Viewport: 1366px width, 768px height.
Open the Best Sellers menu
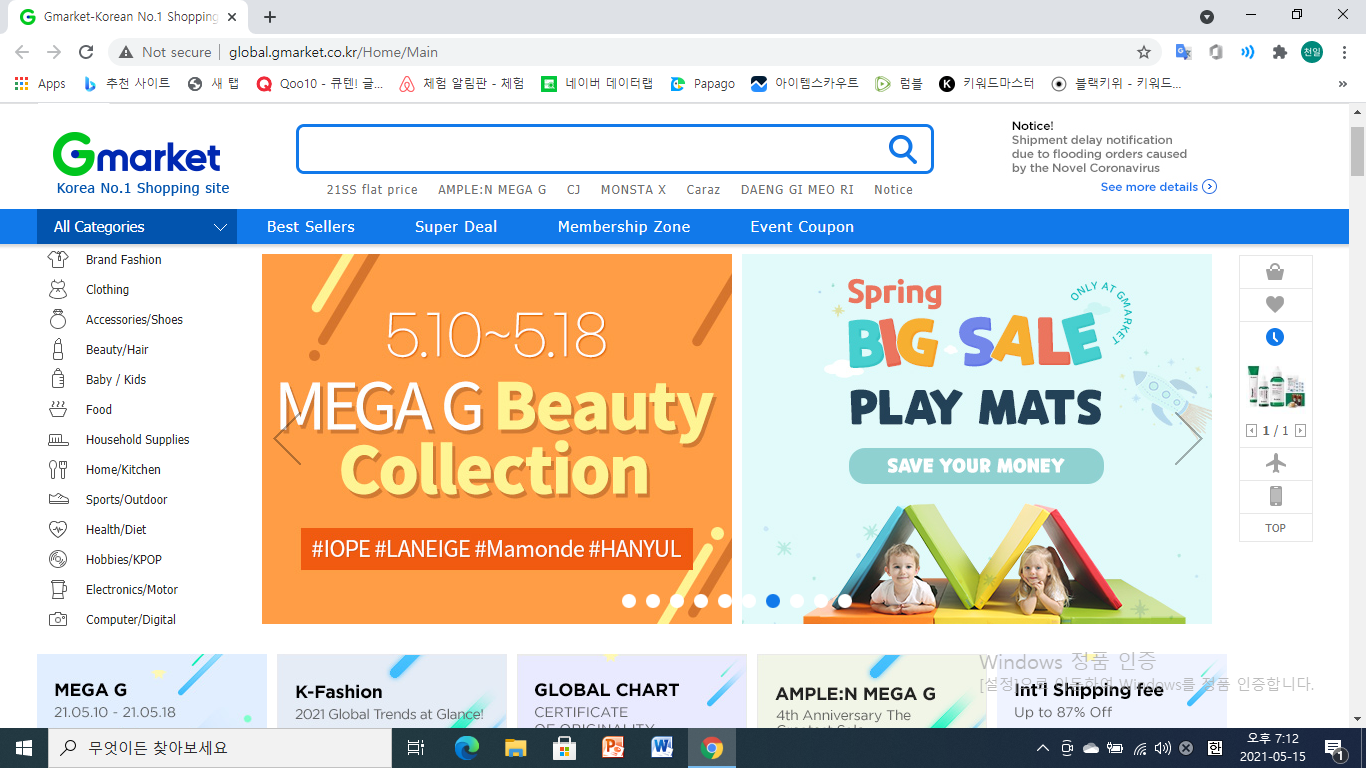tap(311, 227)
